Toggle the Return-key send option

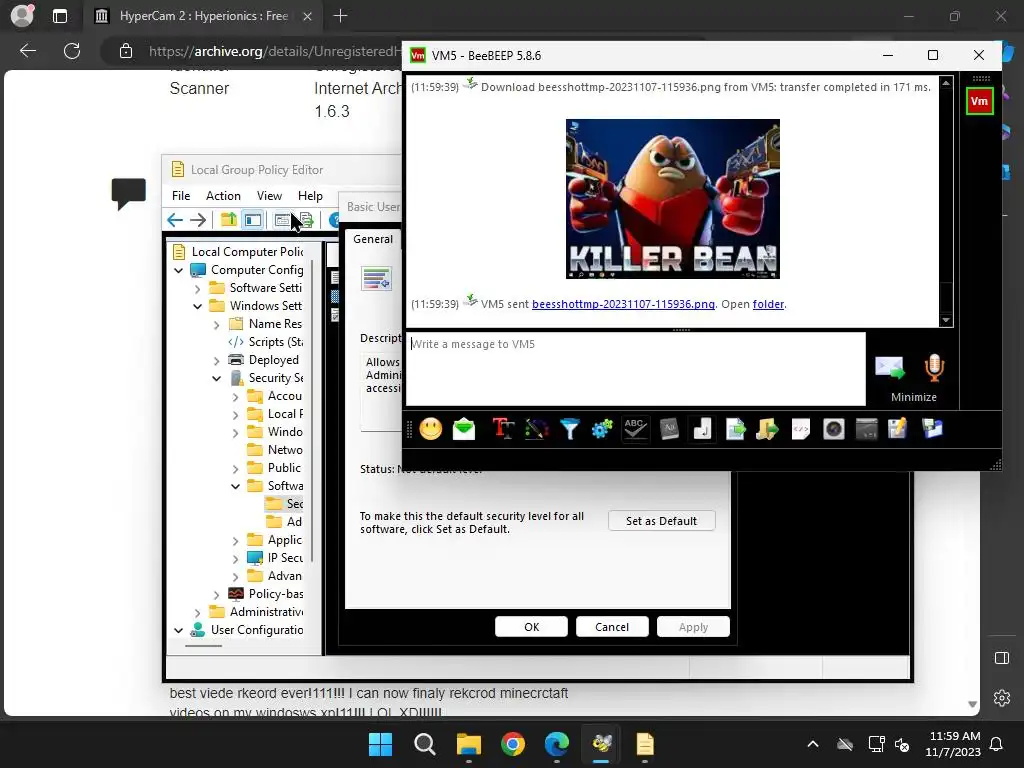(x=702, y=429)
